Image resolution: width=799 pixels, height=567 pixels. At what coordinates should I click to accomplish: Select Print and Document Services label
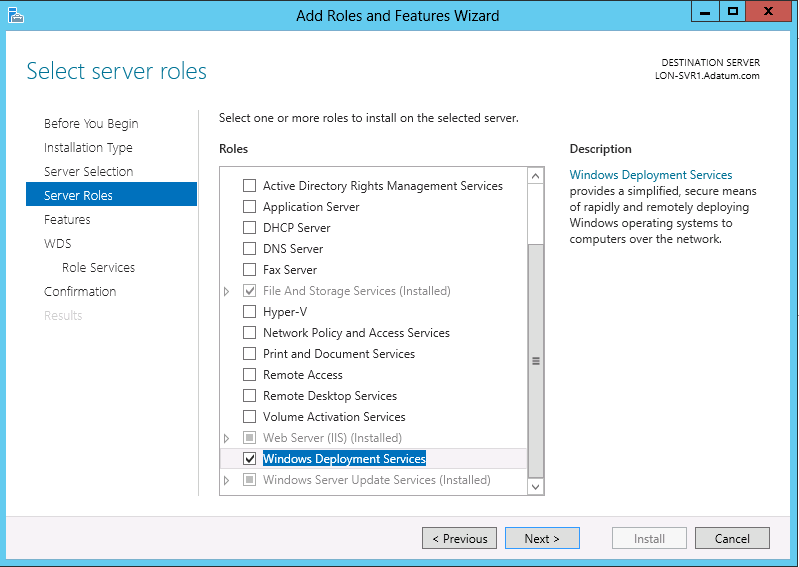click(338, 354)
